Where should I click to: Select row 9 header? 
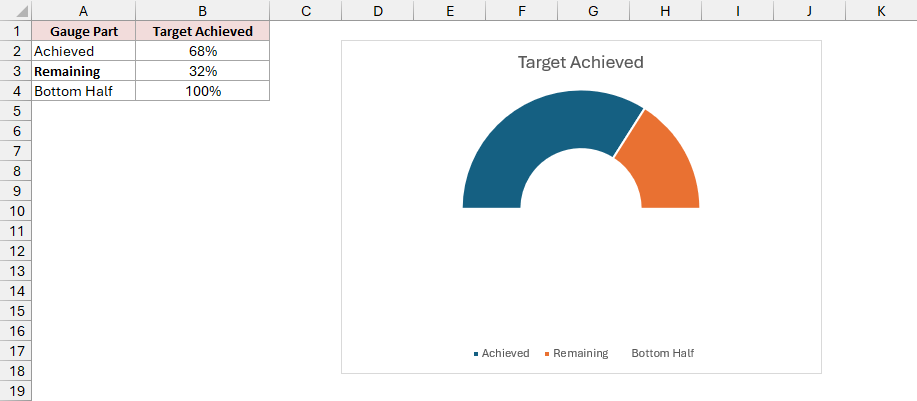tap(16, 191)
